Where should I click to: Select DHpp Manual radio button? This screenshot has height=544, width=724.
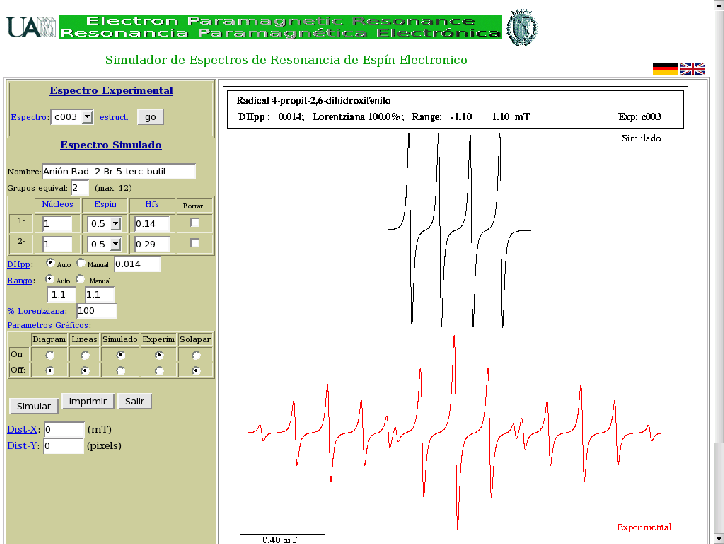(81, 263)
